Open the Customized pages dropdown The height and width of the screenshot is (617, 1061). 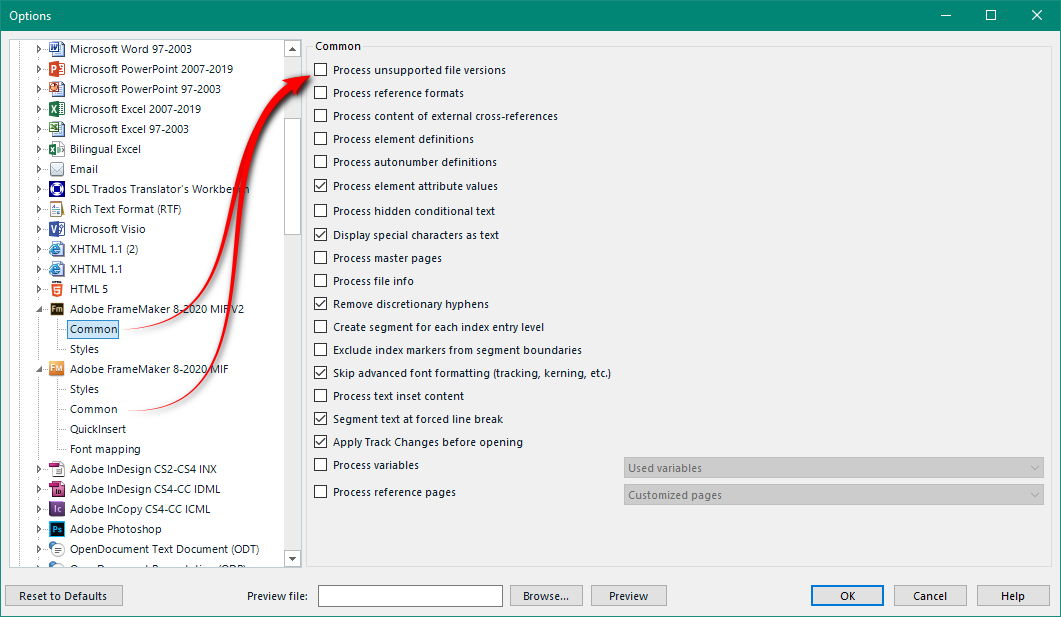click(834, 495)
